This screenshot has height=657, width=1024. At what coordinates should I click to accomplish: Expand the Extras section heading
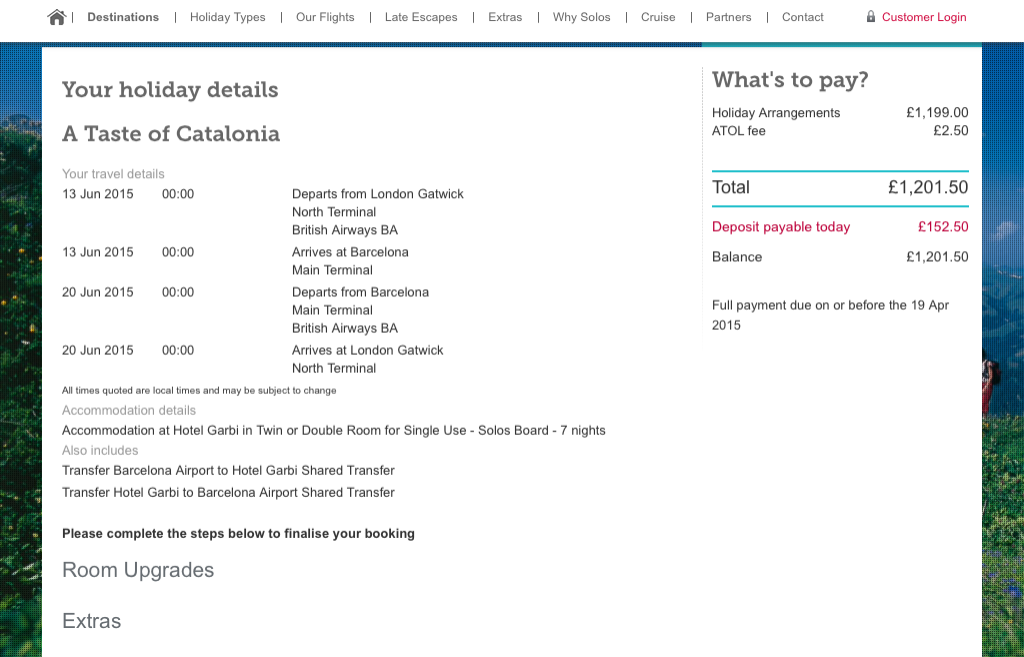click(x=91, y=621)
